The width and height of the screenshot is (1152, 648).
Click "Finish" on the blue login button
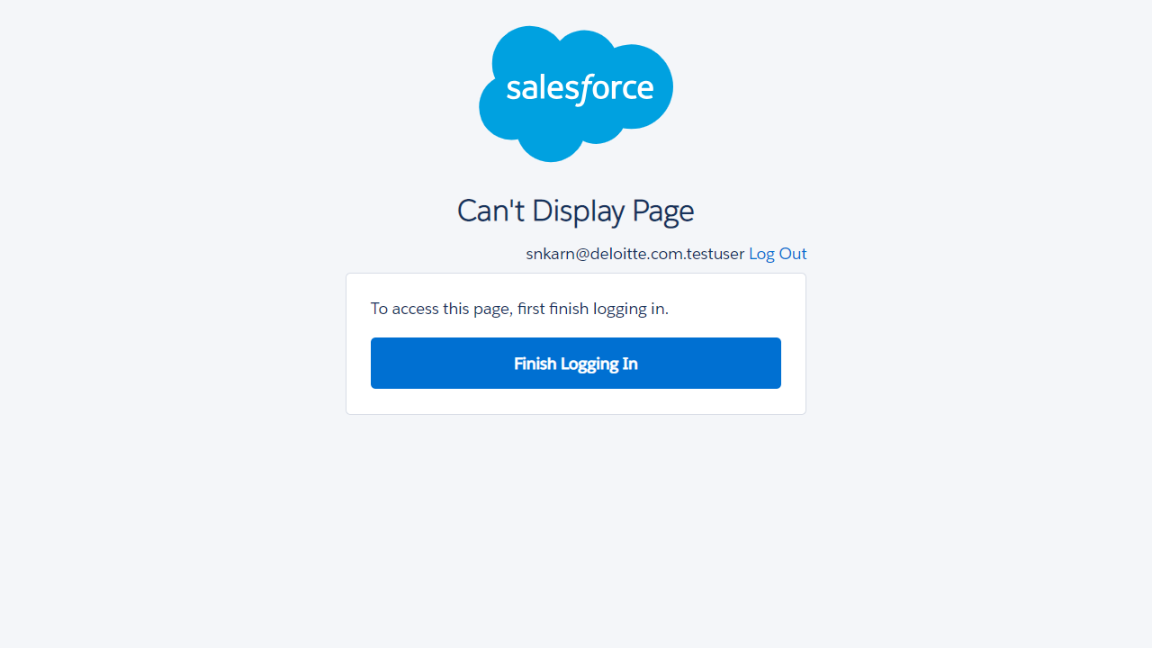click(x=535, y=364)
